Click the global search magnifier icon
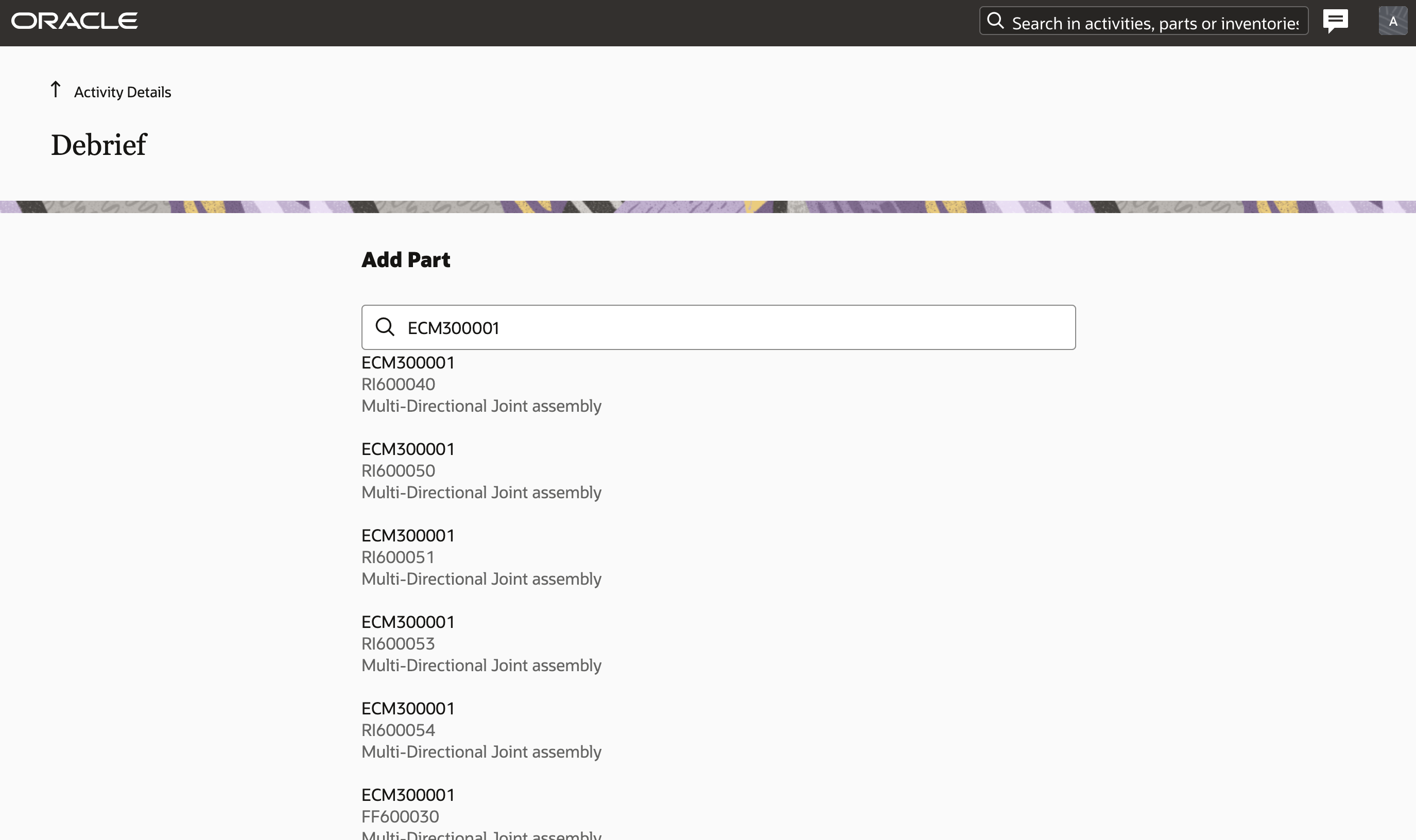Viewport: 1416px width, 840px height. pos(995,22)
